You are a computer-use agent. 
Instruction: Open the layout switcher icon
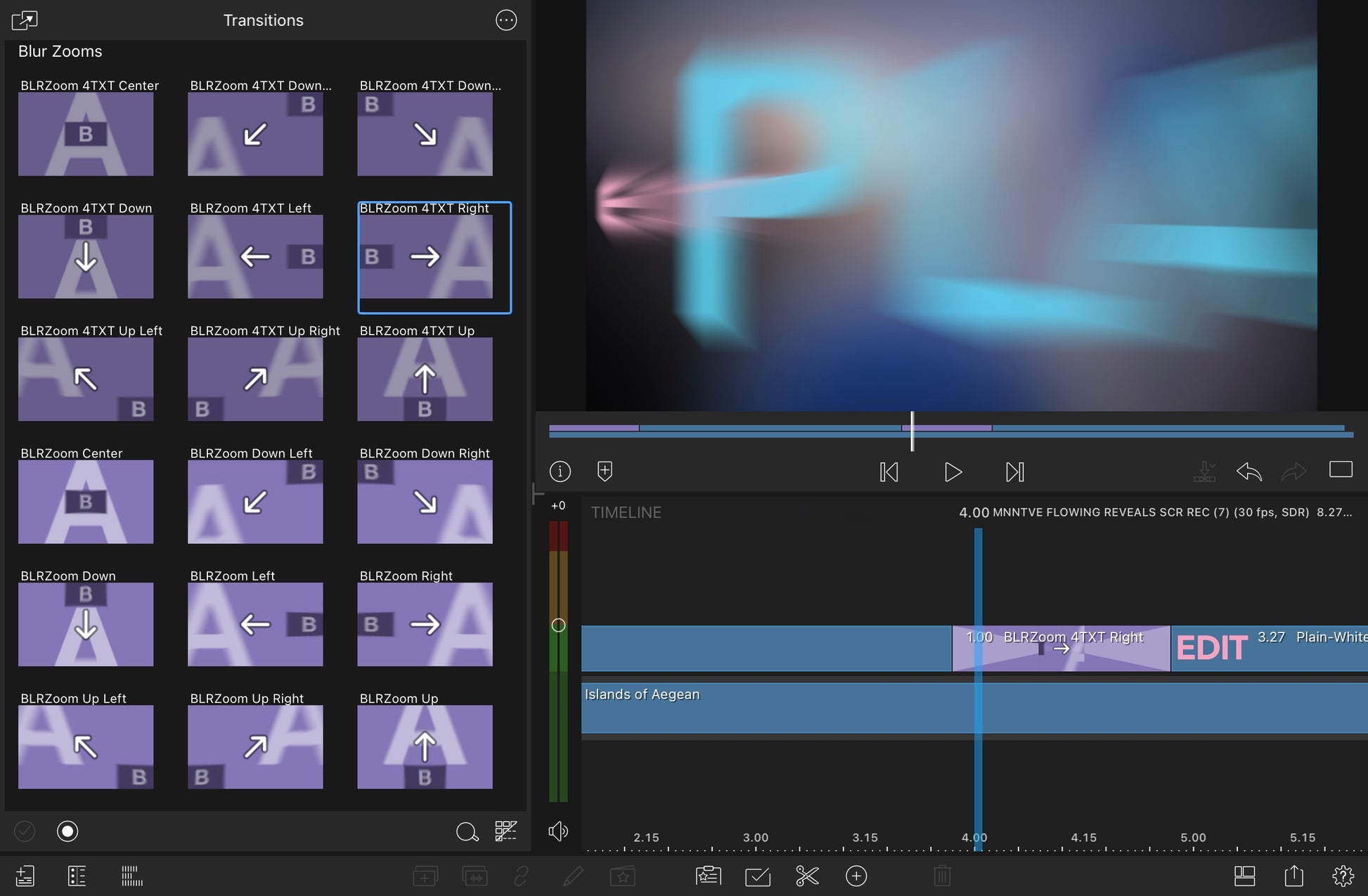point(1244,876)
